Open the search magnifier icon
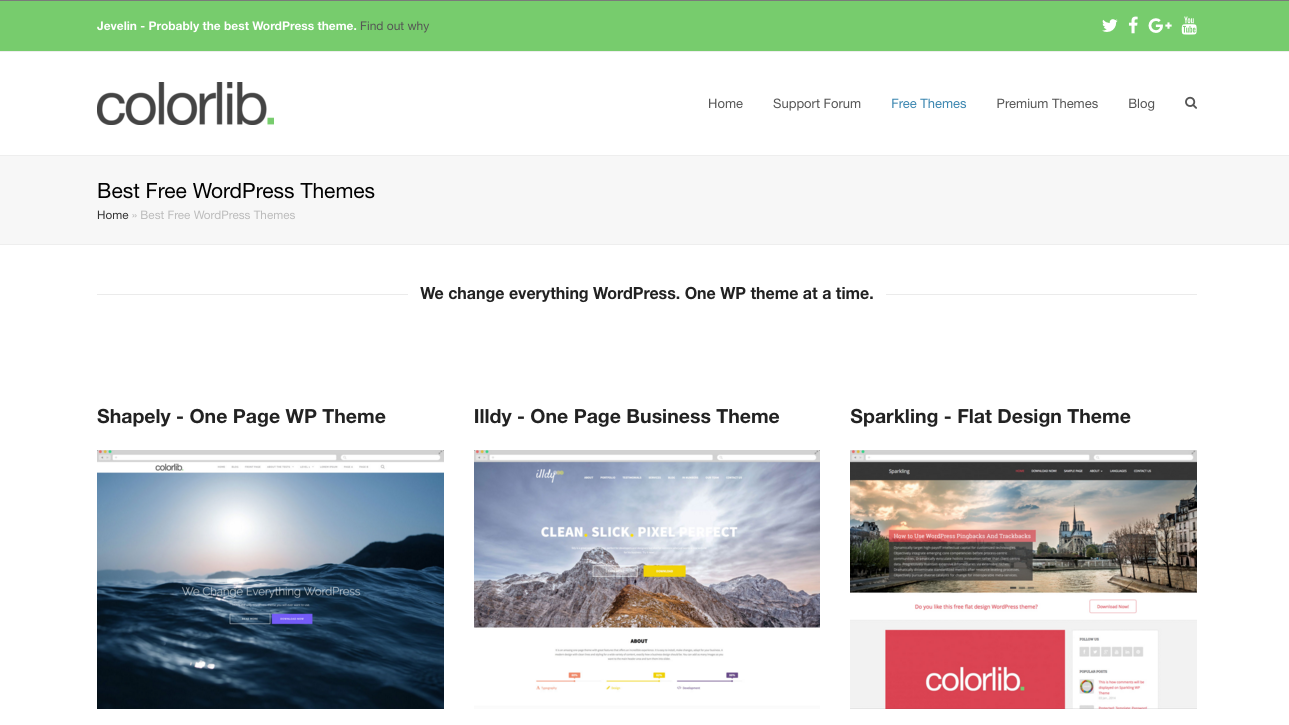Image resolution: width=1289 pixels, height=725 pixels. coord(1191,103)
